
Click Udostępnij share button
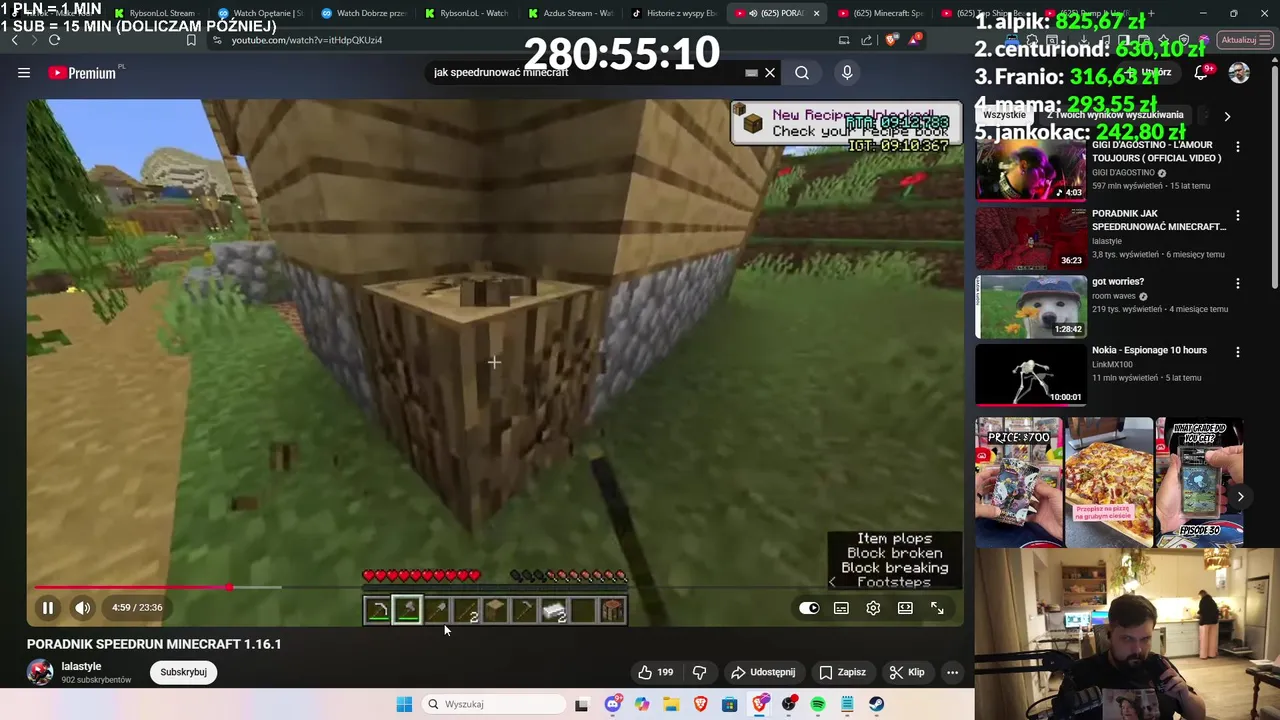coord(763,672)
